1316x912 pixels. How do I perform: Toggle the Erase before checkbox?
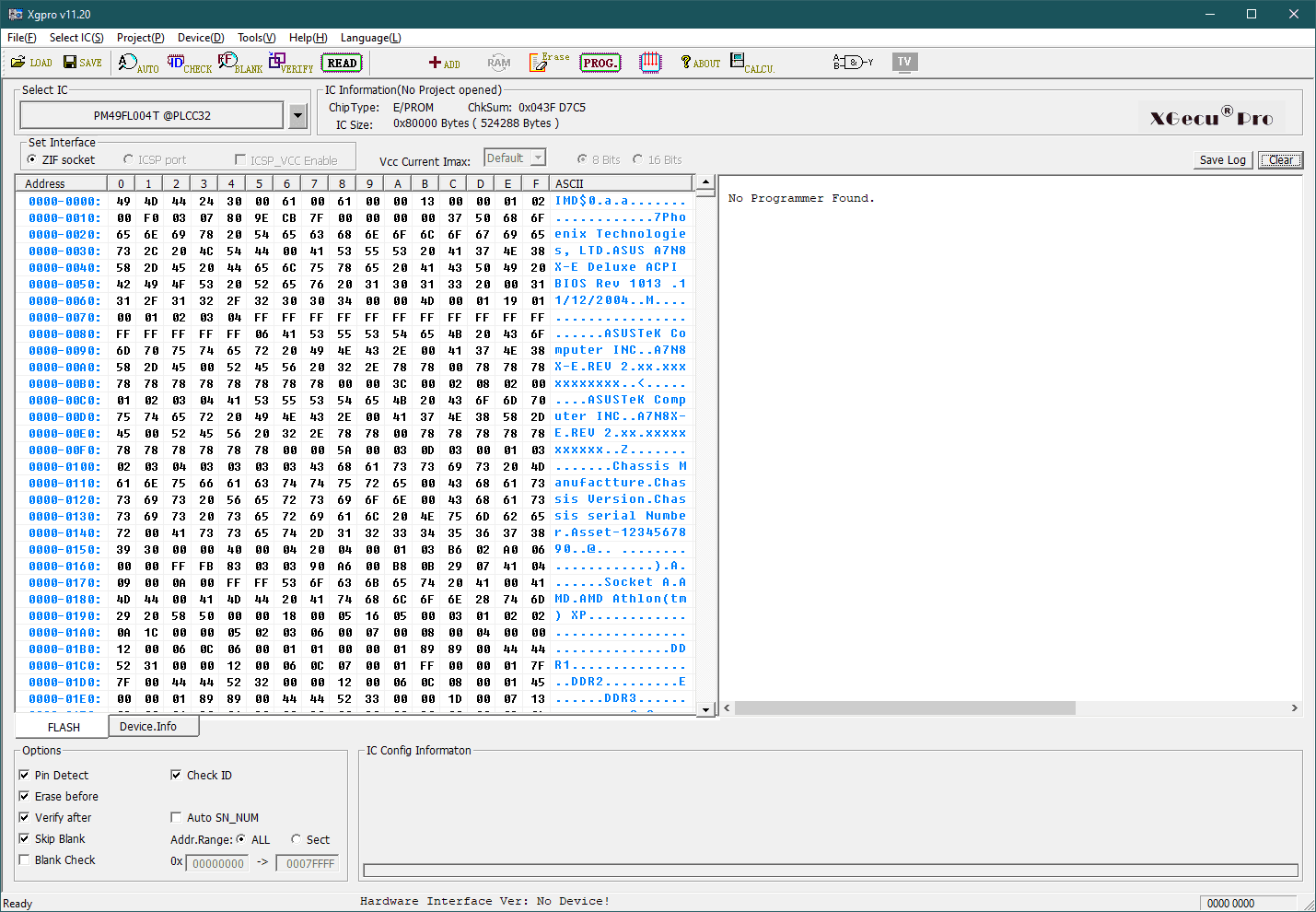pyautogui.click(x=24, y=796)
